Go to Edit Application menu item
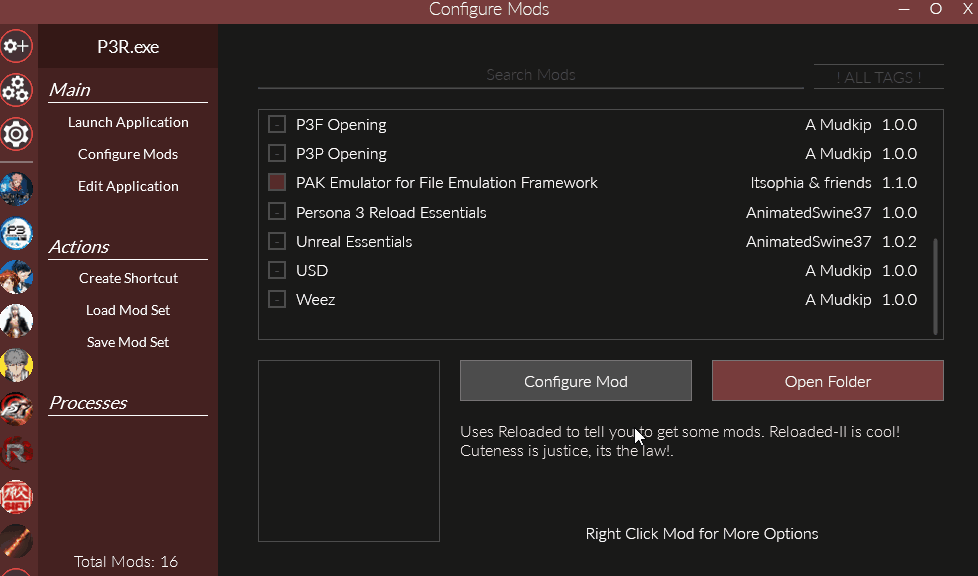The width and height of the screenshot is (978, 576). coord(128,186)
